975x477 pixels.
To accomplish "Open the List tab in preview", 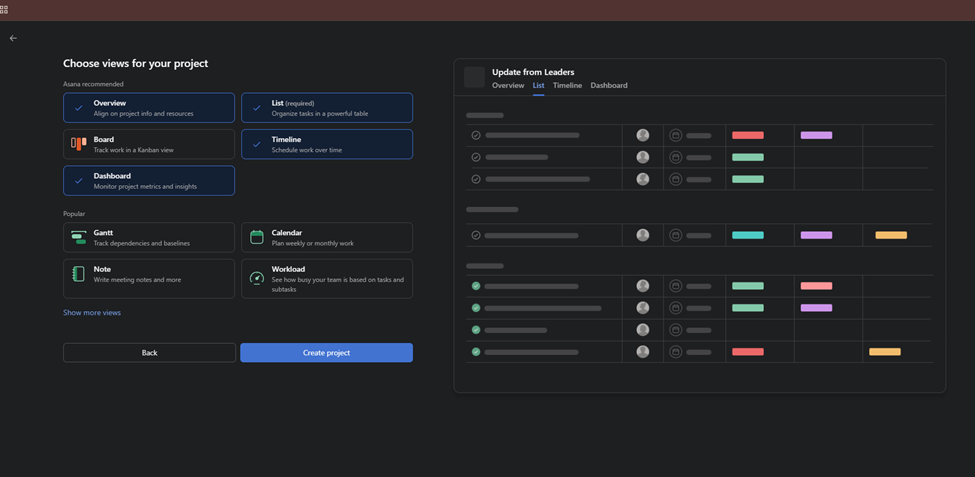I will pyautogui.click(x=538, y=85).
